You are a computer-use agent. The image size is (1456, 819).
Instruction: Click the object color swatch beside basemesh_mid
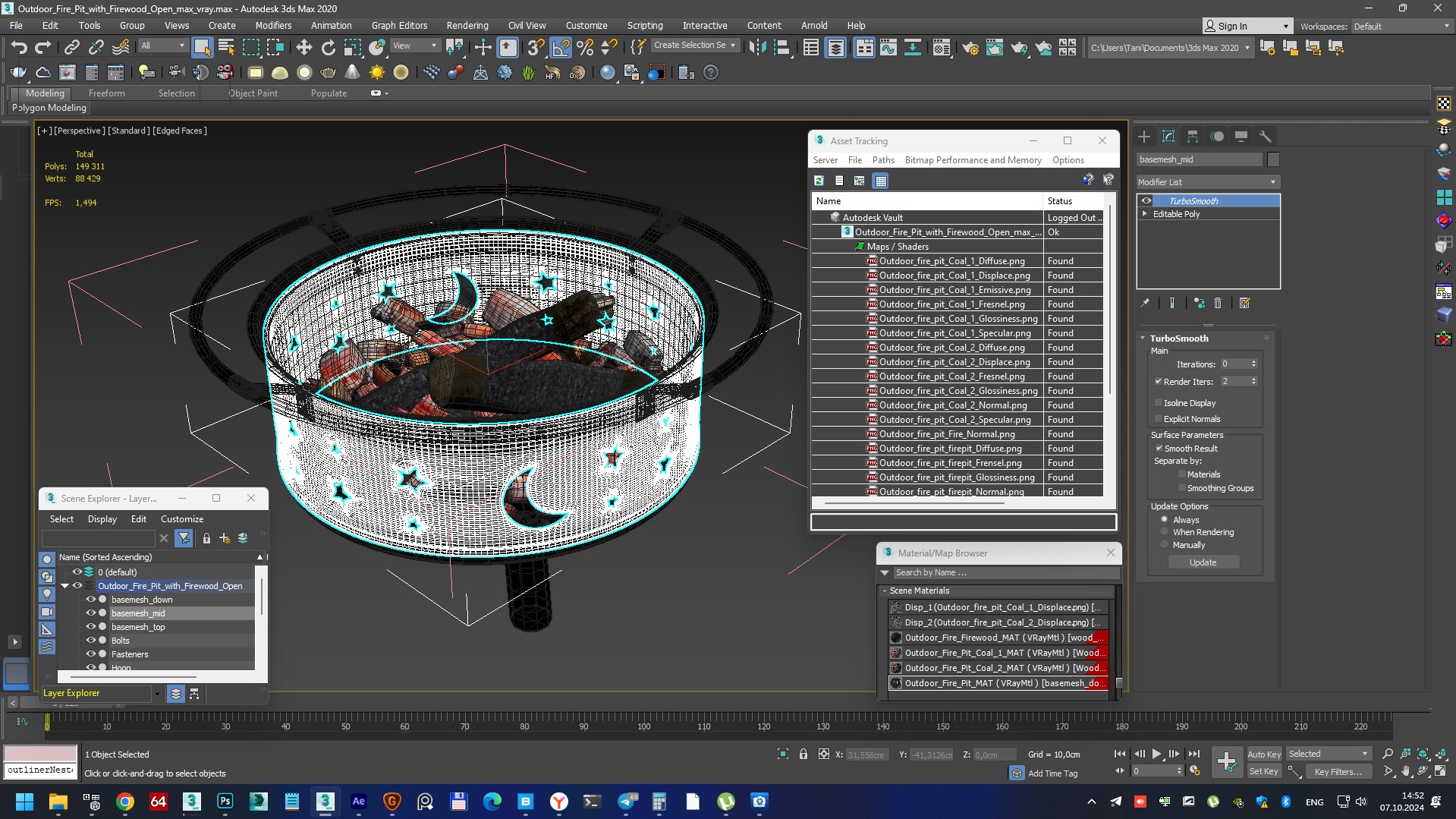[1273, 159]
